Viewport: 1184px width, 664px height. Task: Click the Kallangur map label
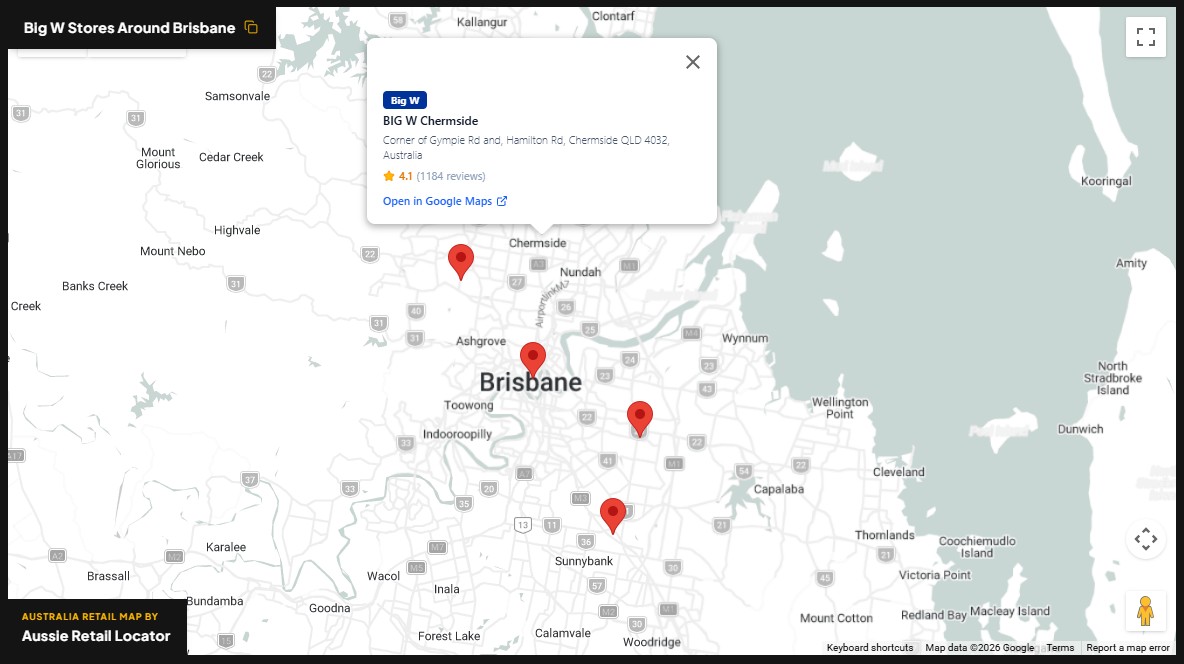point(482,22)
